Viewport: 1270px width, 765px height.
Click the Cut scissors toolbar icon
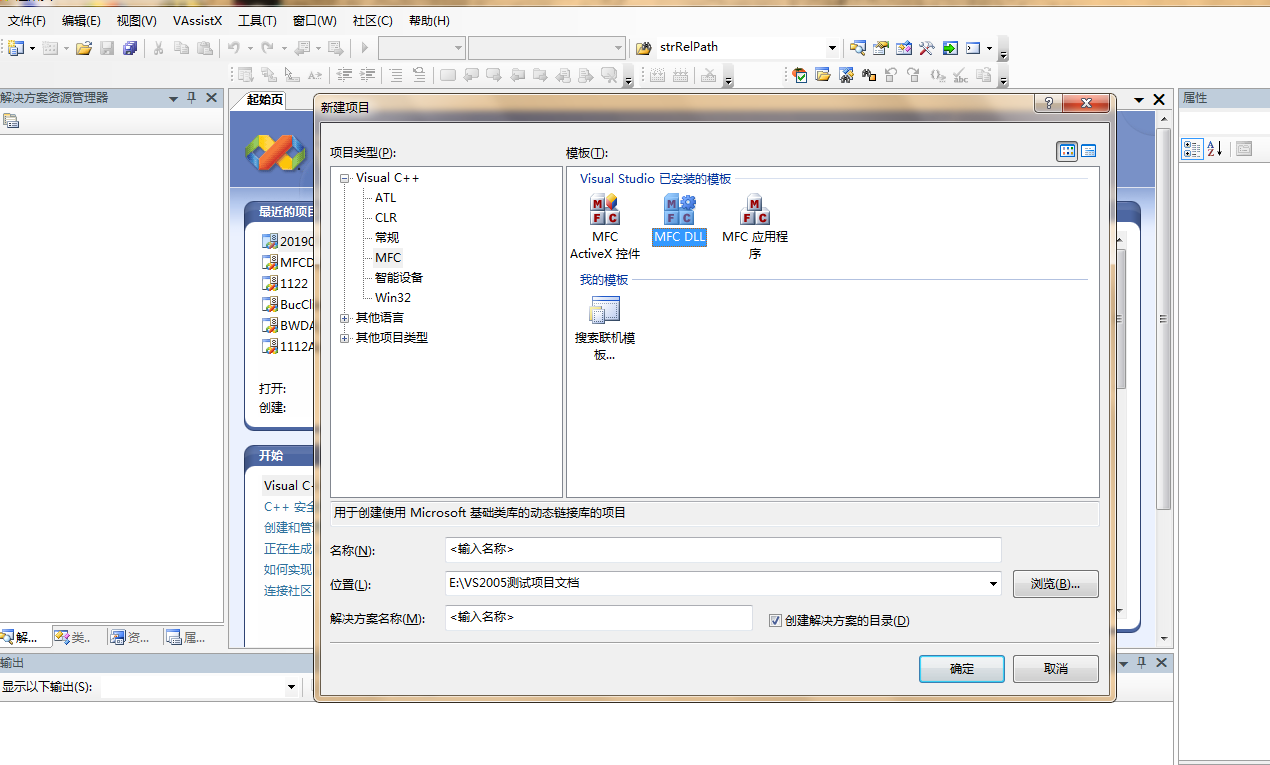click(x=158, y=48)
